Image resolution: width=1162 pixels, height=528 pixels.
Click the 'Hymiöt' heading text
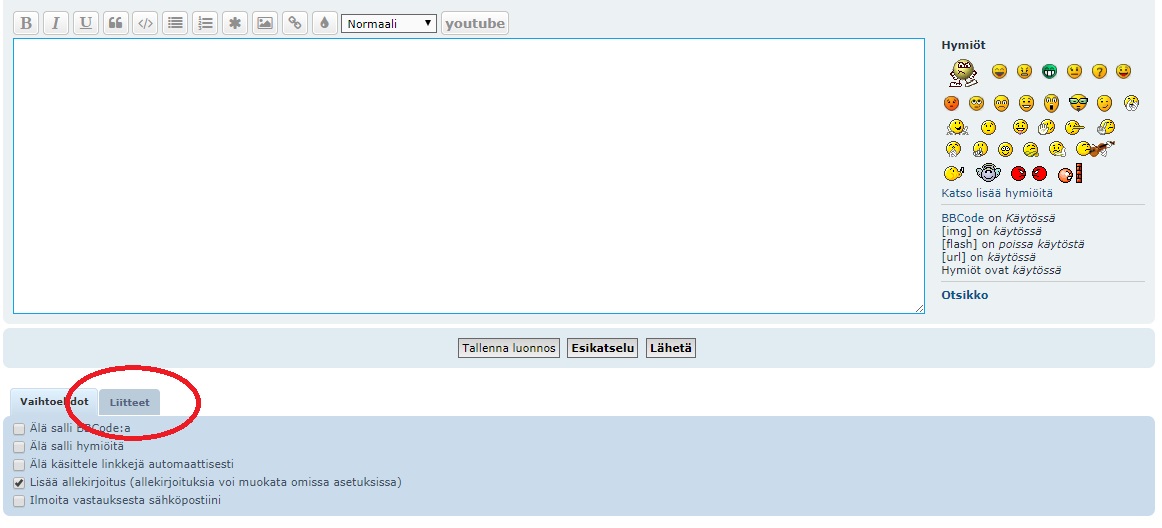(963, 45)
